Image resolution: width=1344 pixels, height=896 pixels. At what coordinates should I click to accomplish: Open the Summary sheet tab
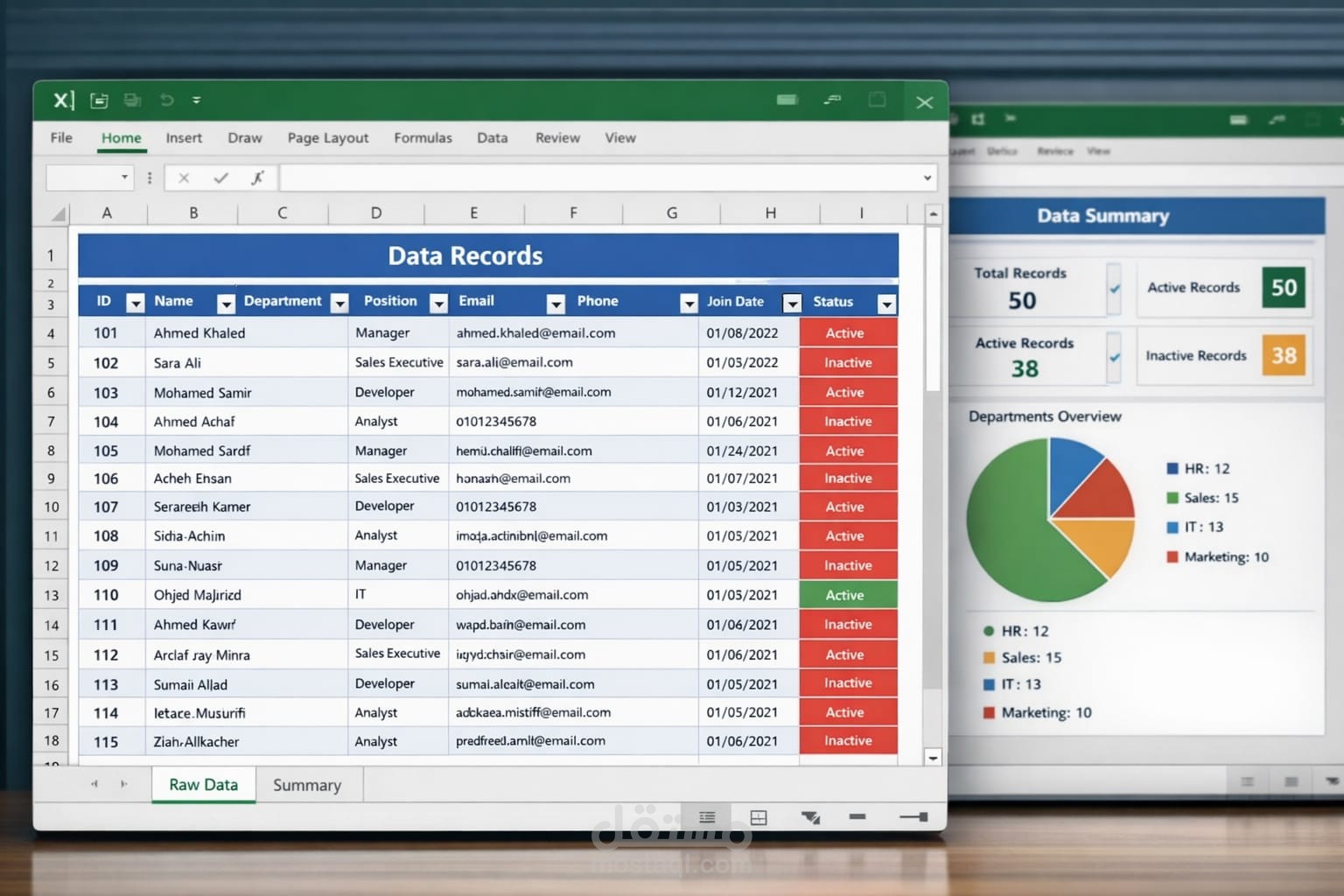pos(307,785)
